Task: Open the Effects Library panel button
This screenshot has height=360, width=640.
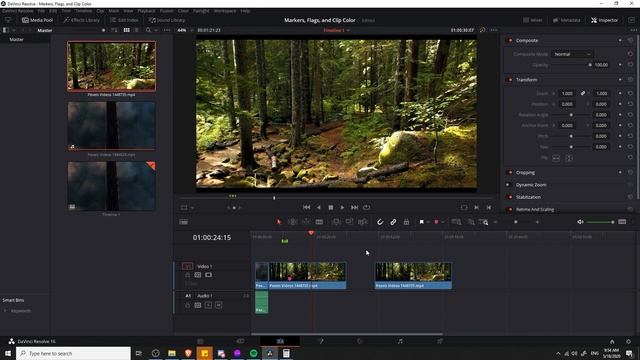Action: (82, 20)
